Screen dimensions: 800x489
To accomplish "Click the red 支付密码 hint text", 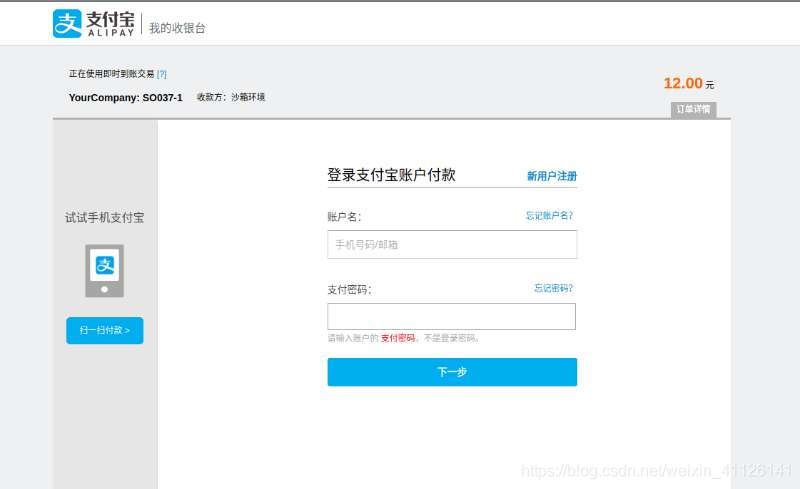I will 398,338.
